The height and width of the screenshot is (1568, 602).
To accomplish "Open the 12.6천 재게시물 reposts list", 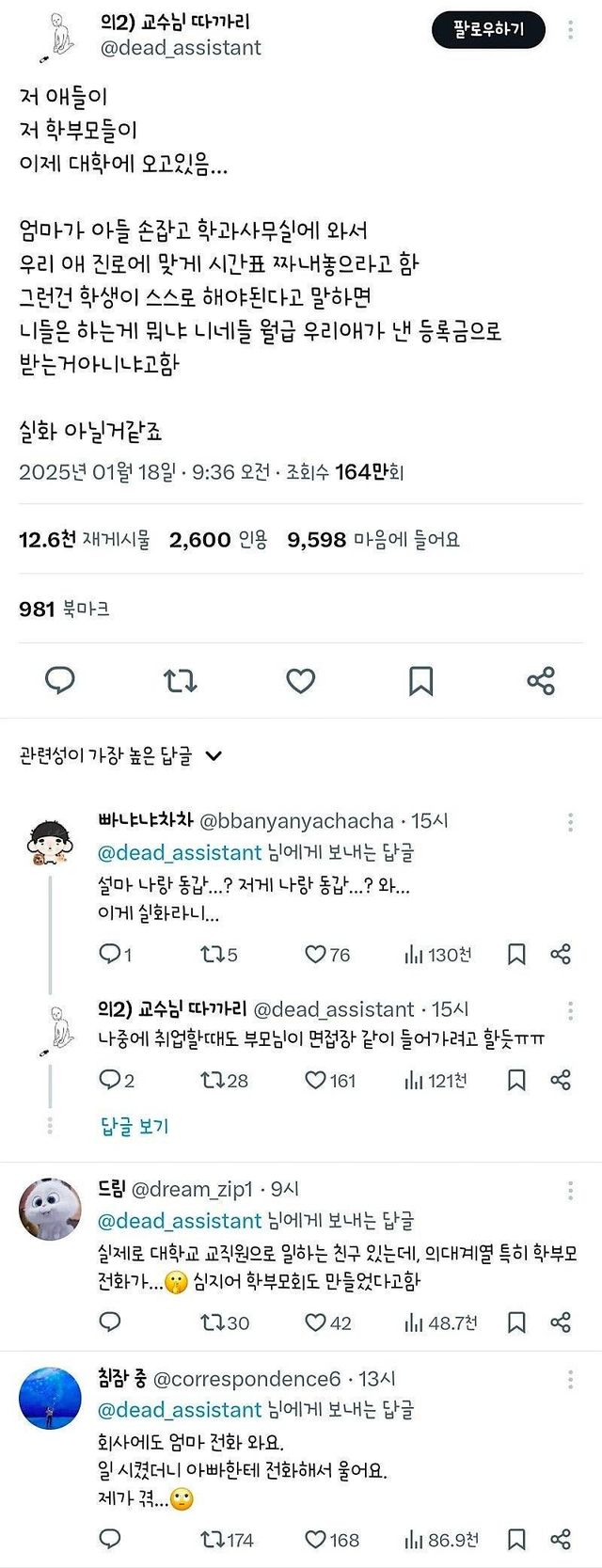I will tap(85, 540).
